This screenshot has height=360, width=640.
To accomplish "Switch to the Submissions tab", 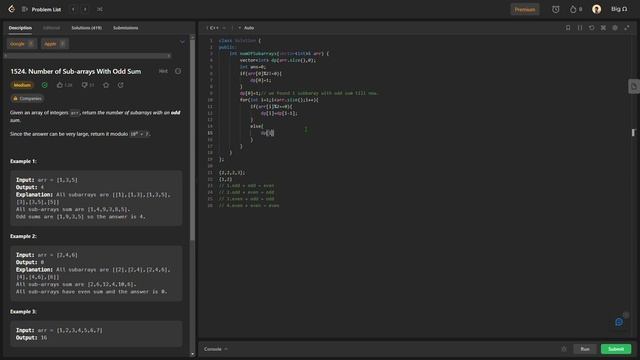I will (125, 28).
